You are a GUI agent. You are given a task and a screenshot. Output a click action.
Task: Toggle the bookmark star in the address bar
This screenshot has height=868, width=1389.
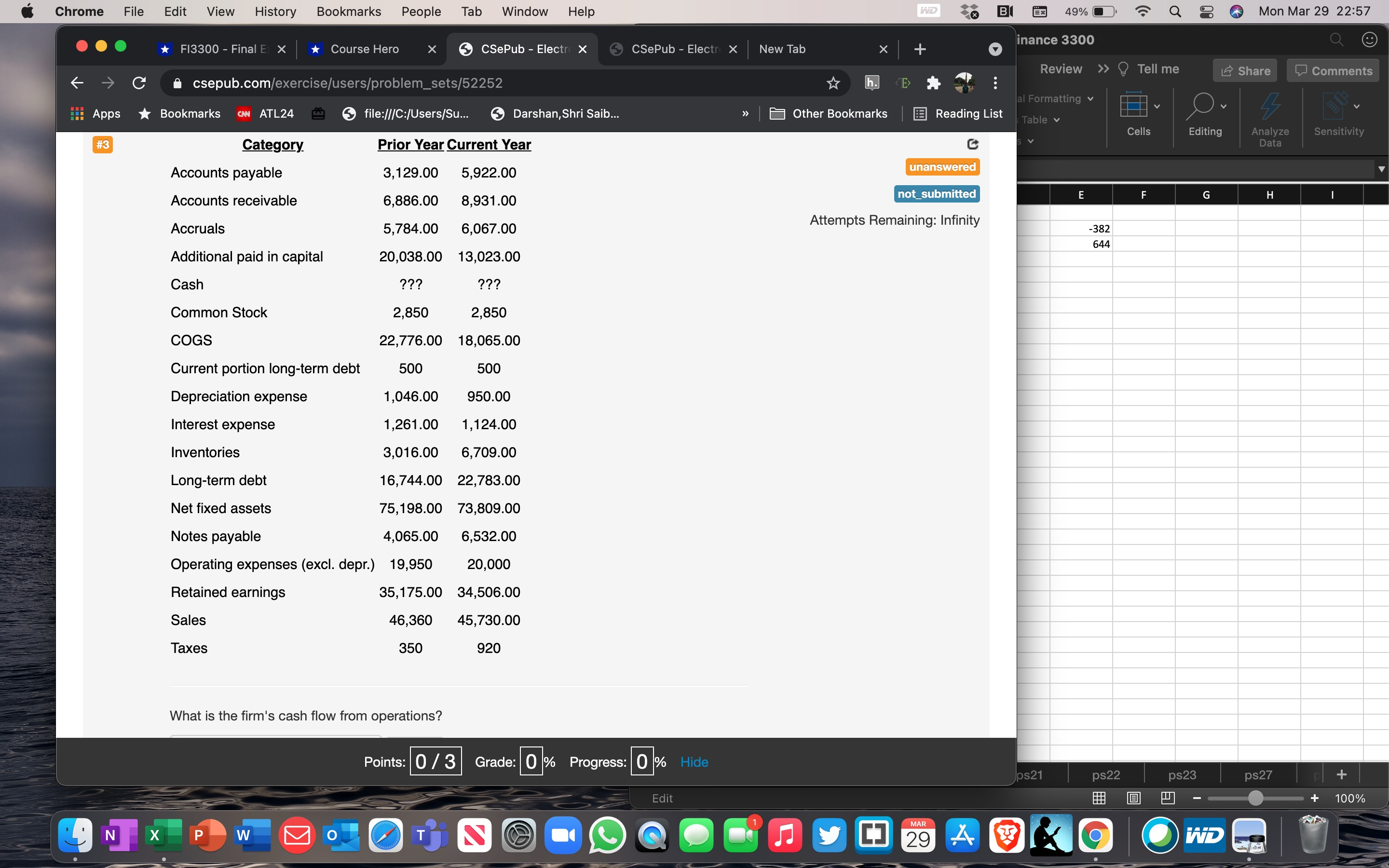[833, 83]
